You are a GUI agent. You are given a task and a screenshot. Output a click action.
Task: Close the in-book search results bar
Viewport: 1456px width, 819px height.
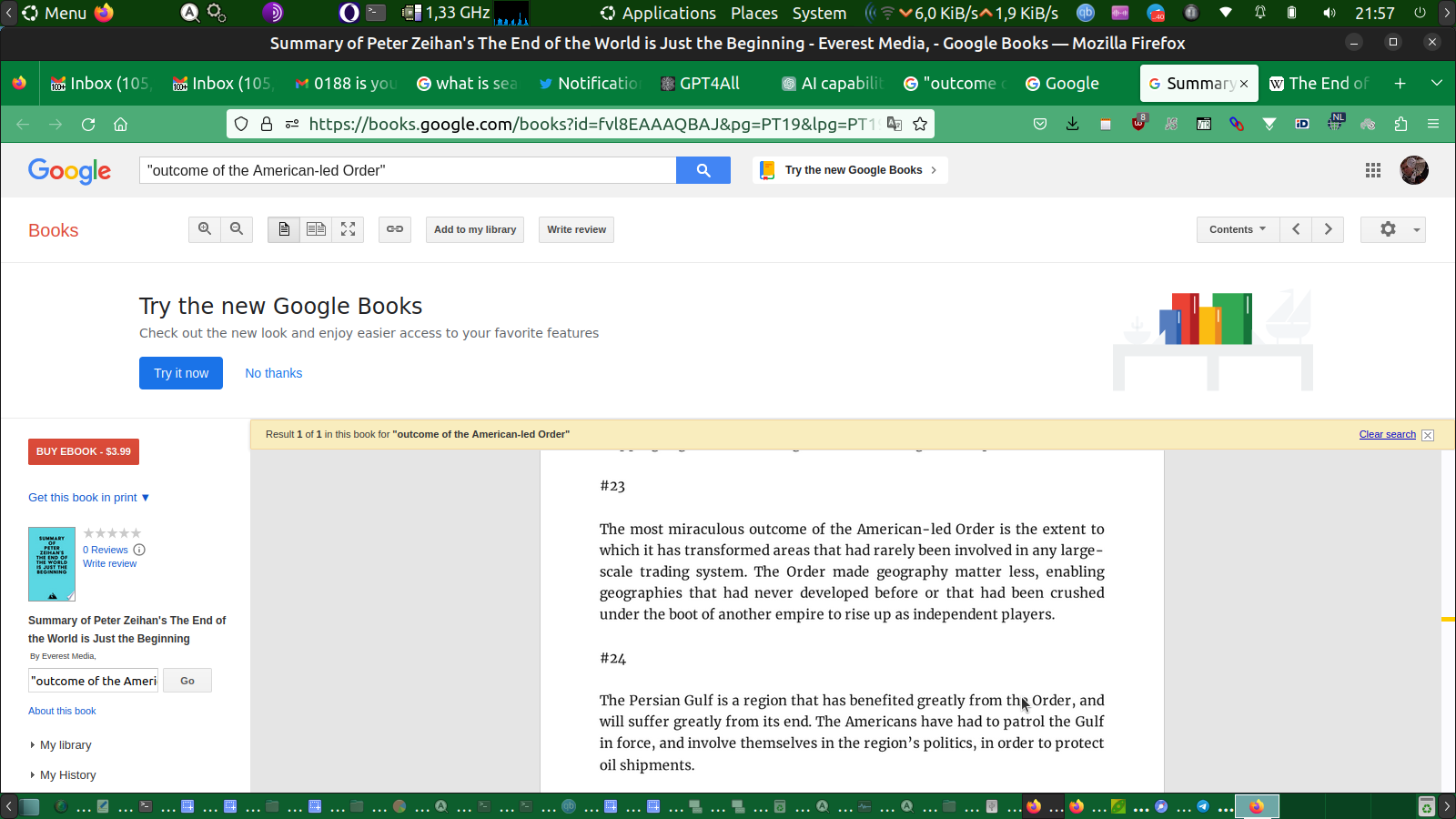pyautogui.click(x=1428, y=435)
